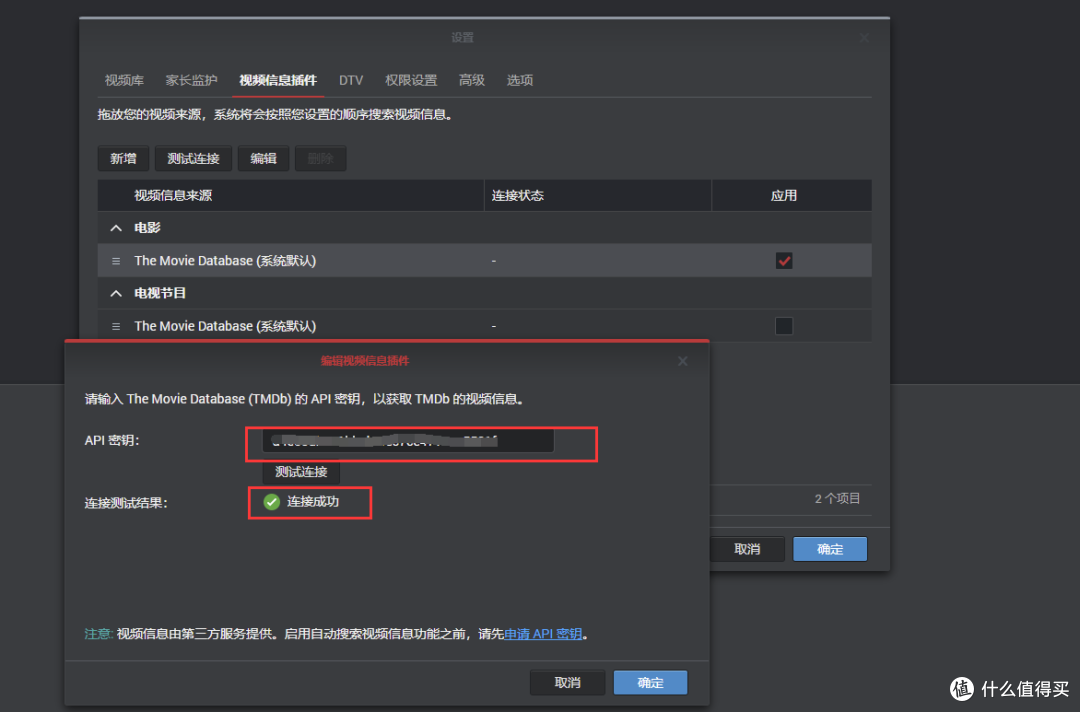Switch to the 视频库 tab
The image size is (1080, 712).
tap(124, 80)
